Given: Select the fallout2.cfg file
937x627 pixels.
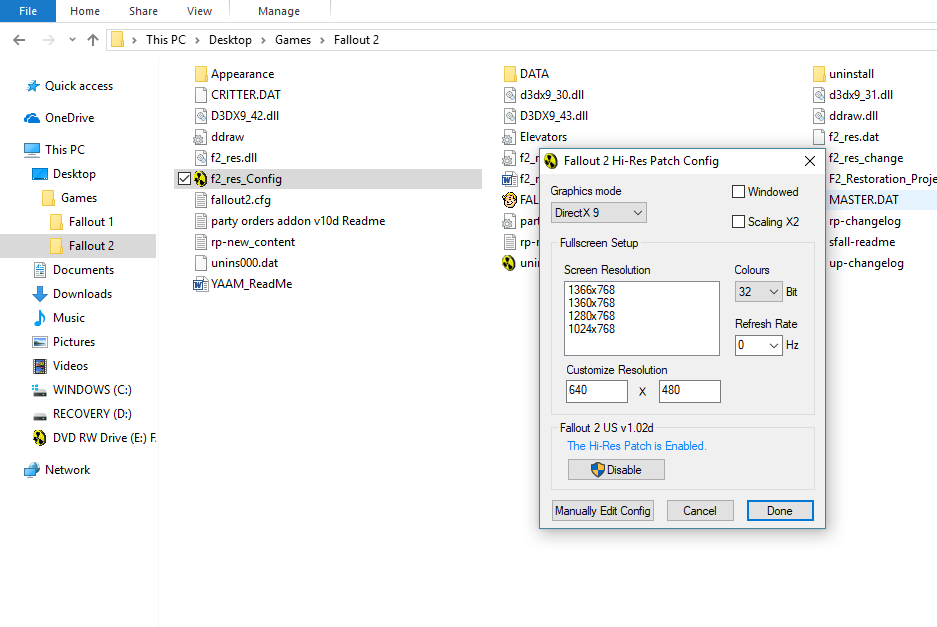Looking at the screenshot, I should (233, 200).
